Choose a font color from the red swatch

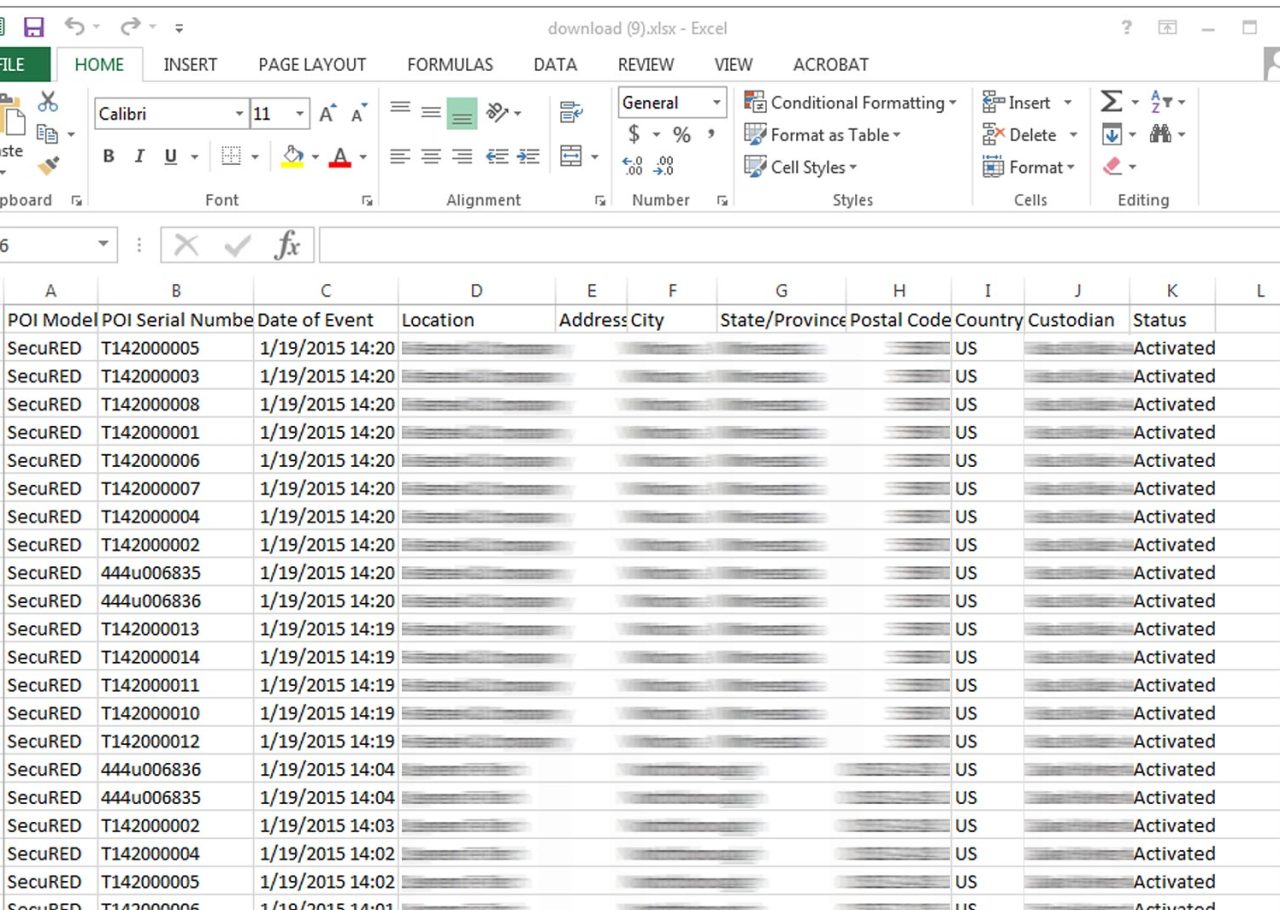pos(340,156)
